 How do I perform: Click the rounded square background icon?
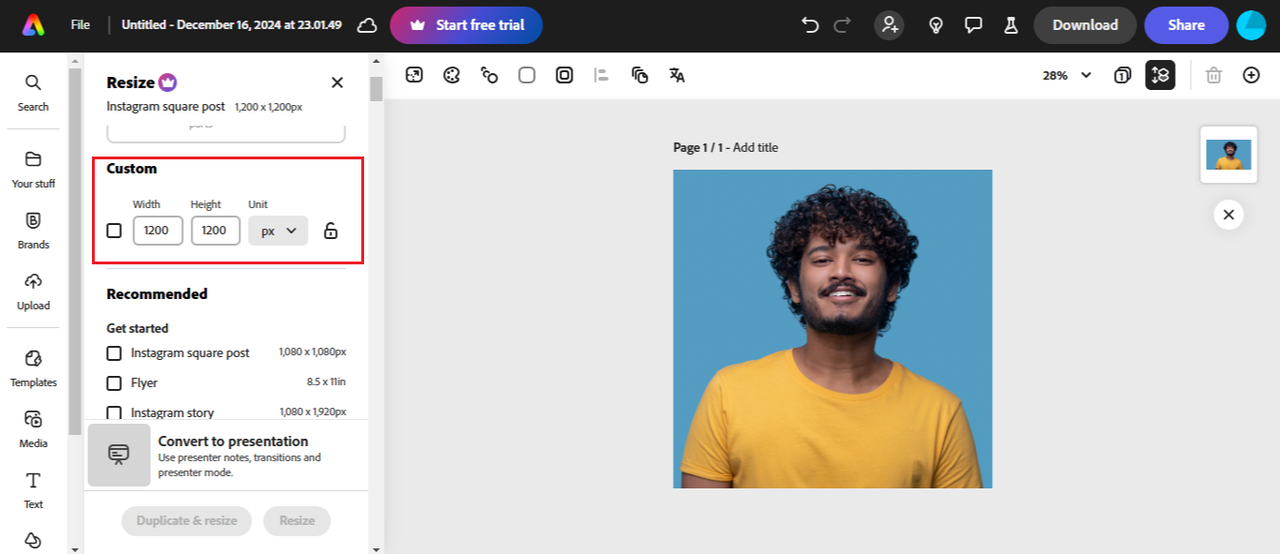click(527, 75)
